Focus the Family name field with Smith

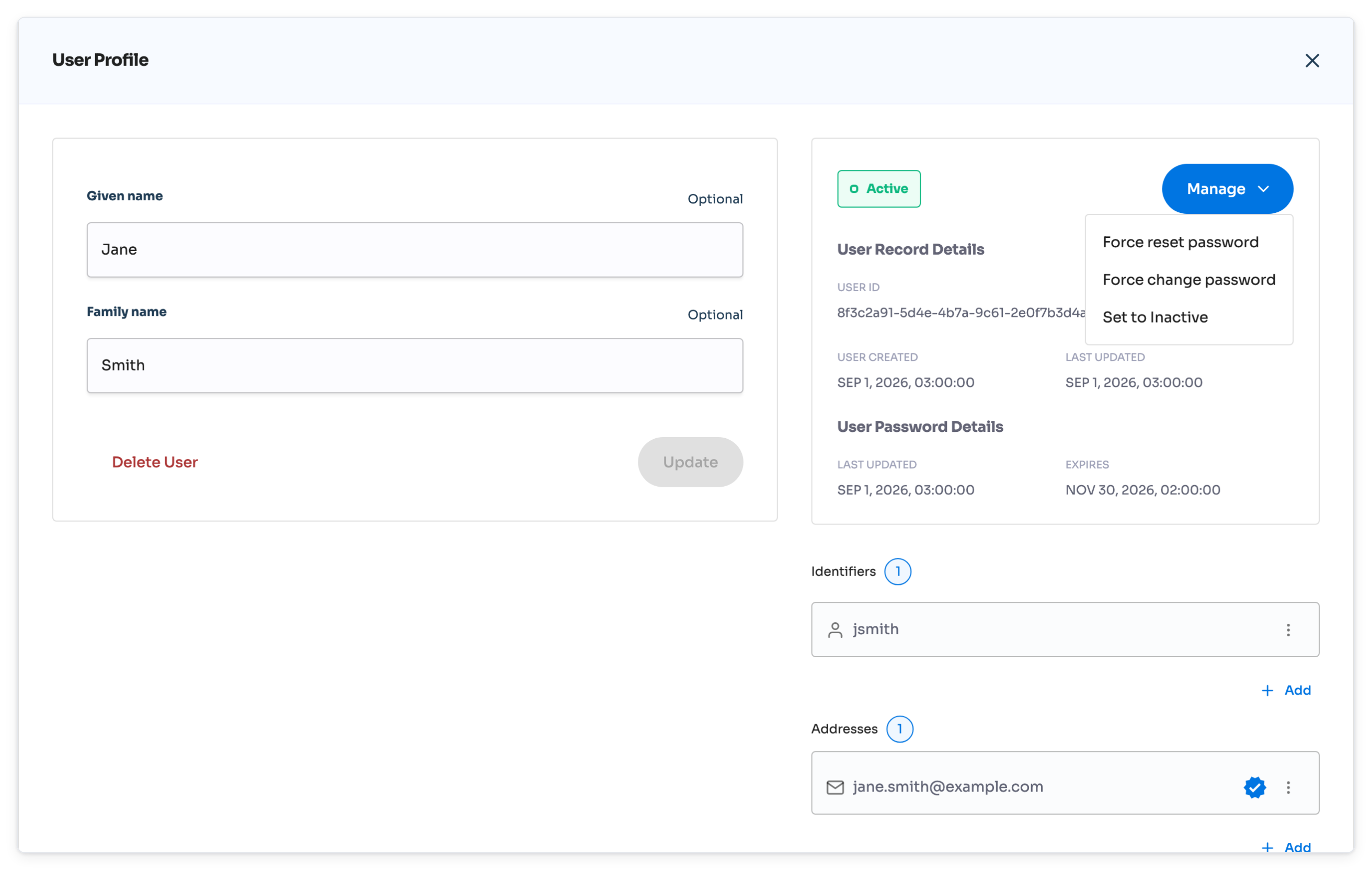tap(415, 365)
